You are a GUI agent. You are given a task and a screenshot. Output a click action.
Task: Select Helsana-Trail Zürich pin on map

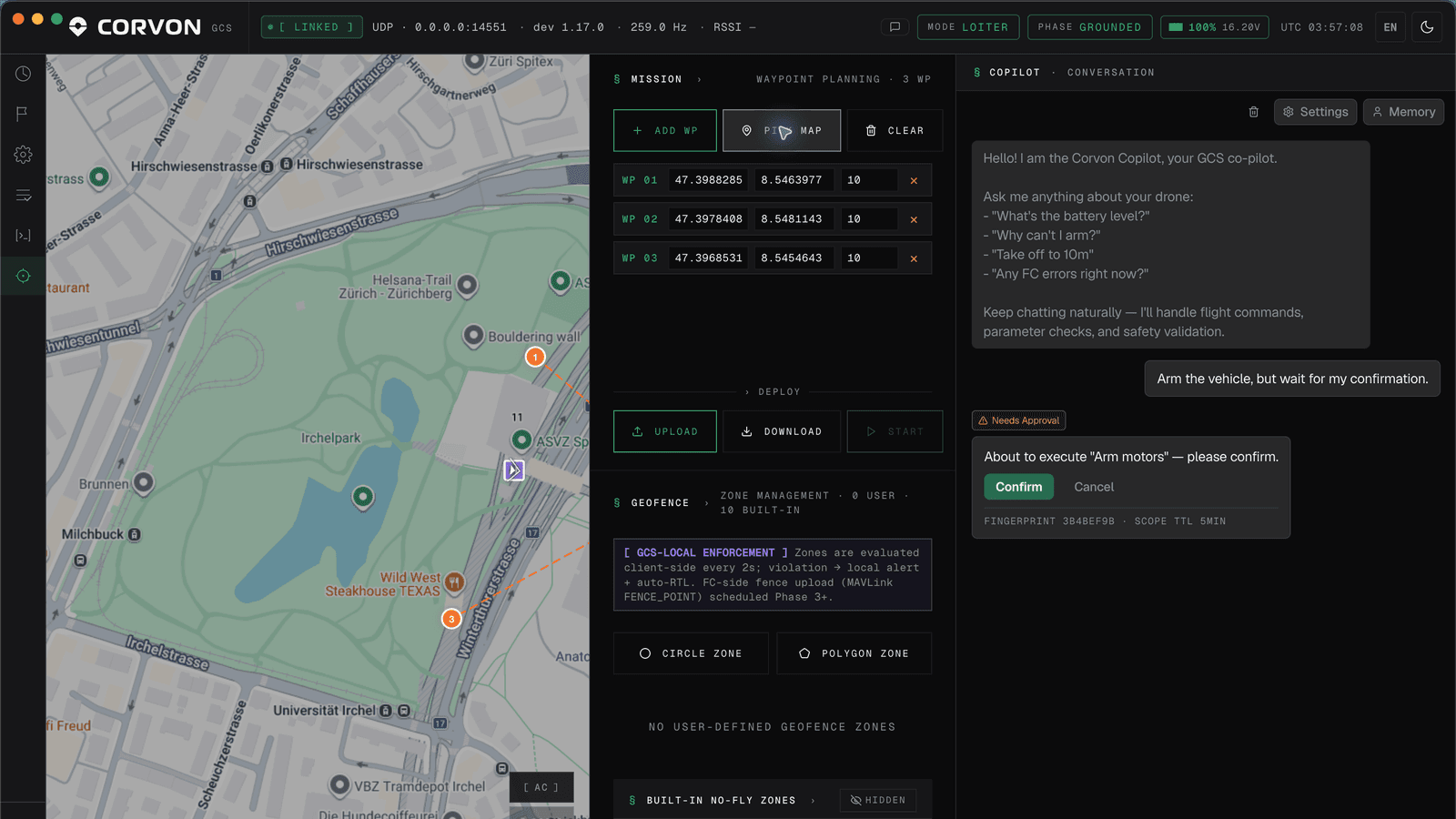pos(467,286)
